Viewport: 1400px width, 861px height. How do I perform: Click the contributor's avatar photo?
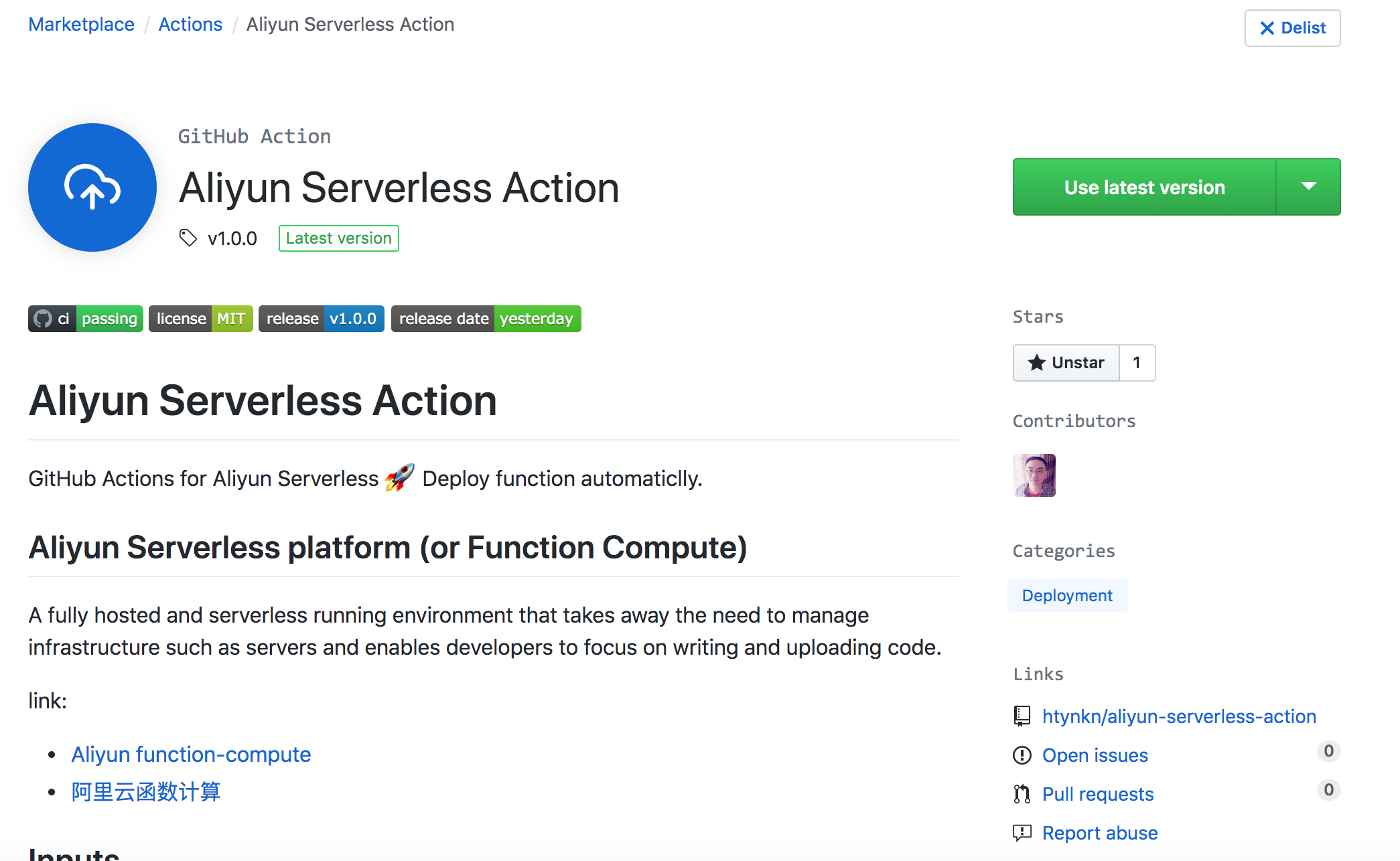(1034, 475)
